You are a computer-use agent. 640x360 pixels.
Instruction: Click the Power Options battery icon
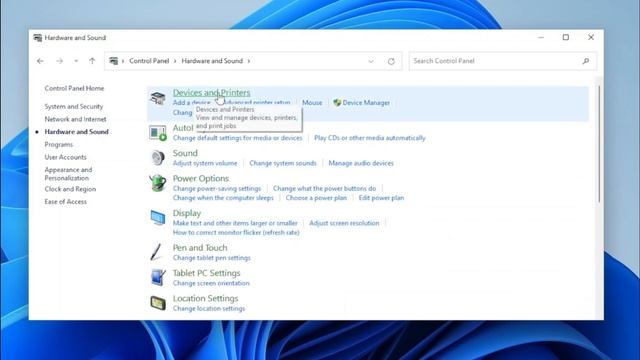[x=158, y=183]
